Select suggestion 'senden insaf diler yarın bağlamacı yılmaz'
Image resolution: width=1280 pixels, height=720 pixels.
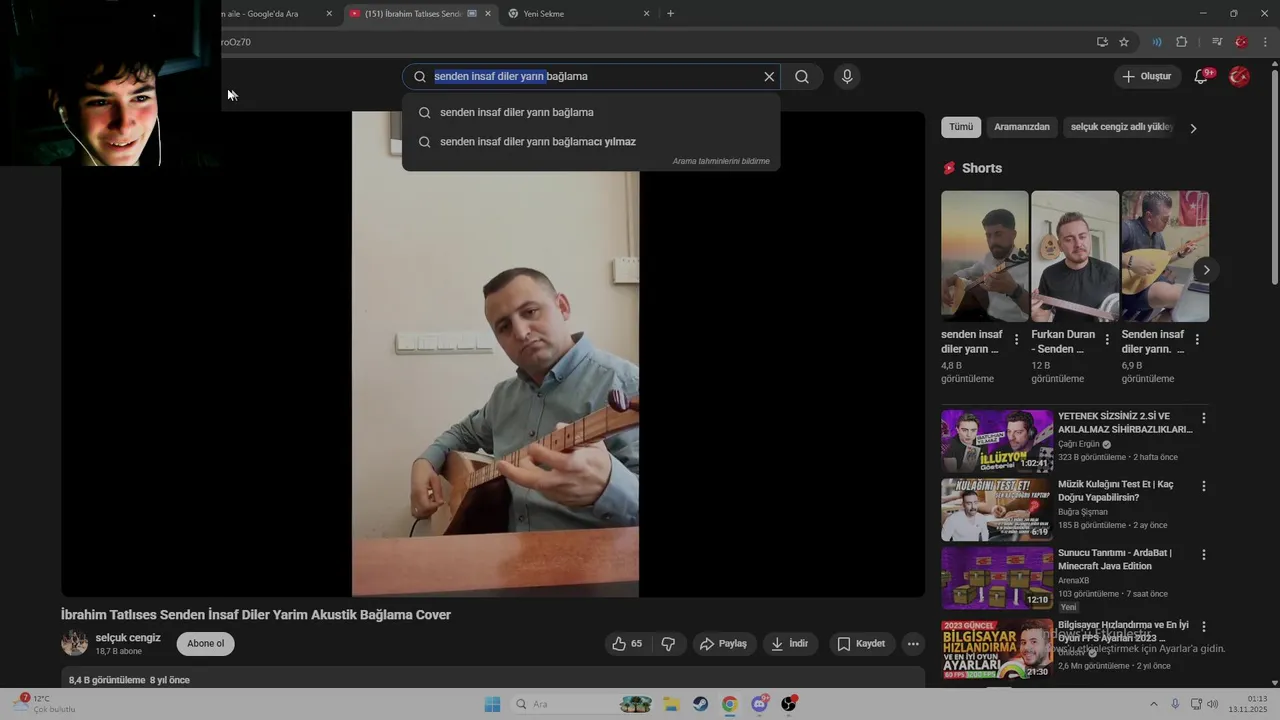591,142
